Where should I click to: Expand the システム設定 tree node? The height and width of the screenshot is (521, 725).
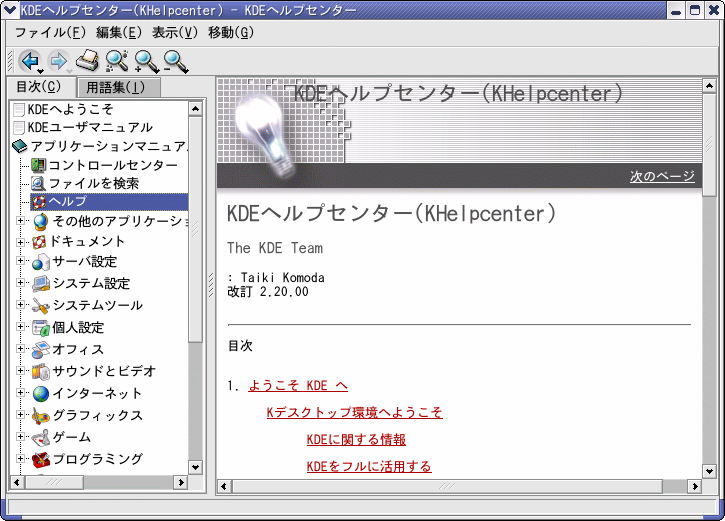click(20, 282)
